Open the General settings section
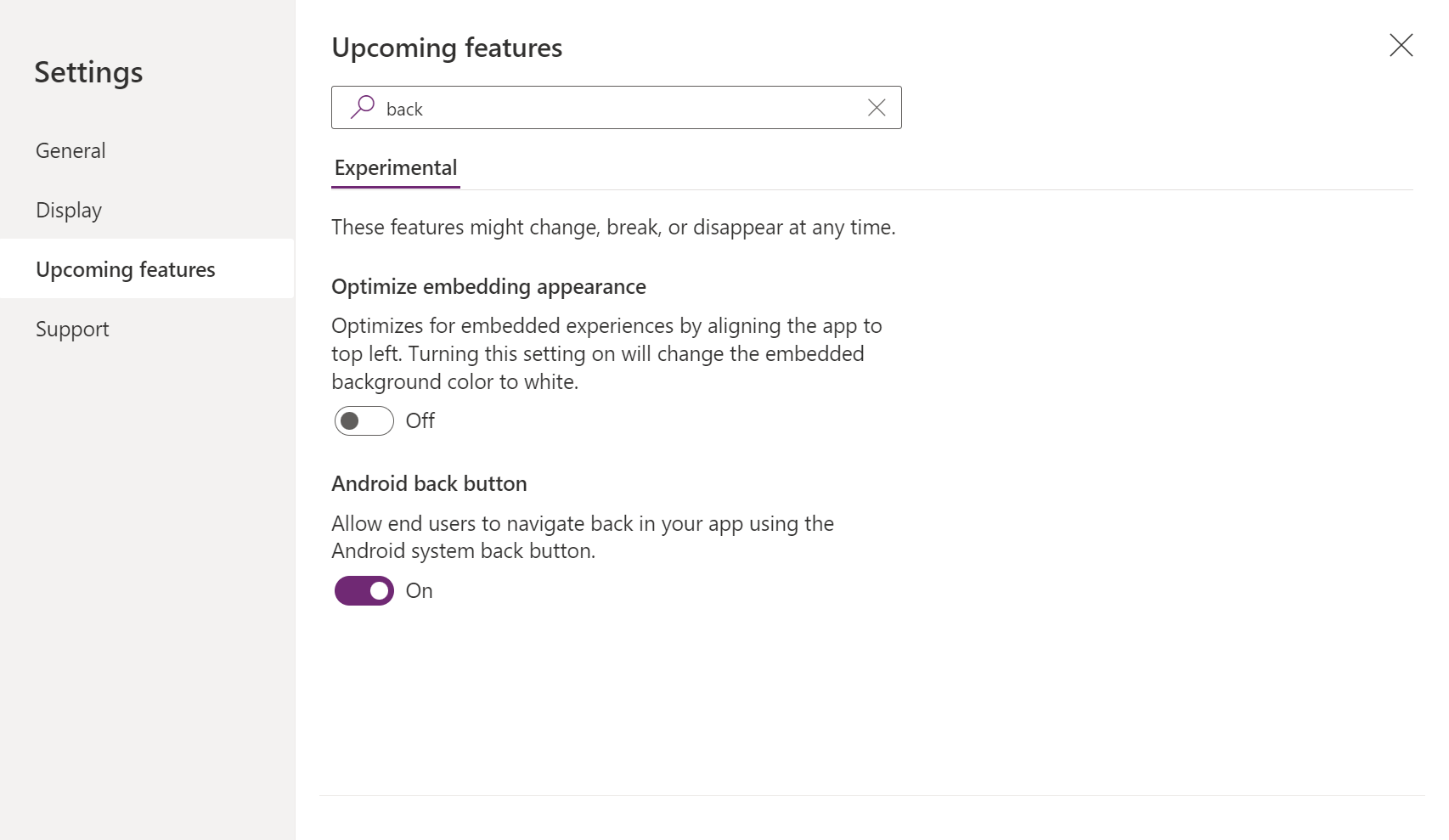1449x840 pixels. click(70, 149)
